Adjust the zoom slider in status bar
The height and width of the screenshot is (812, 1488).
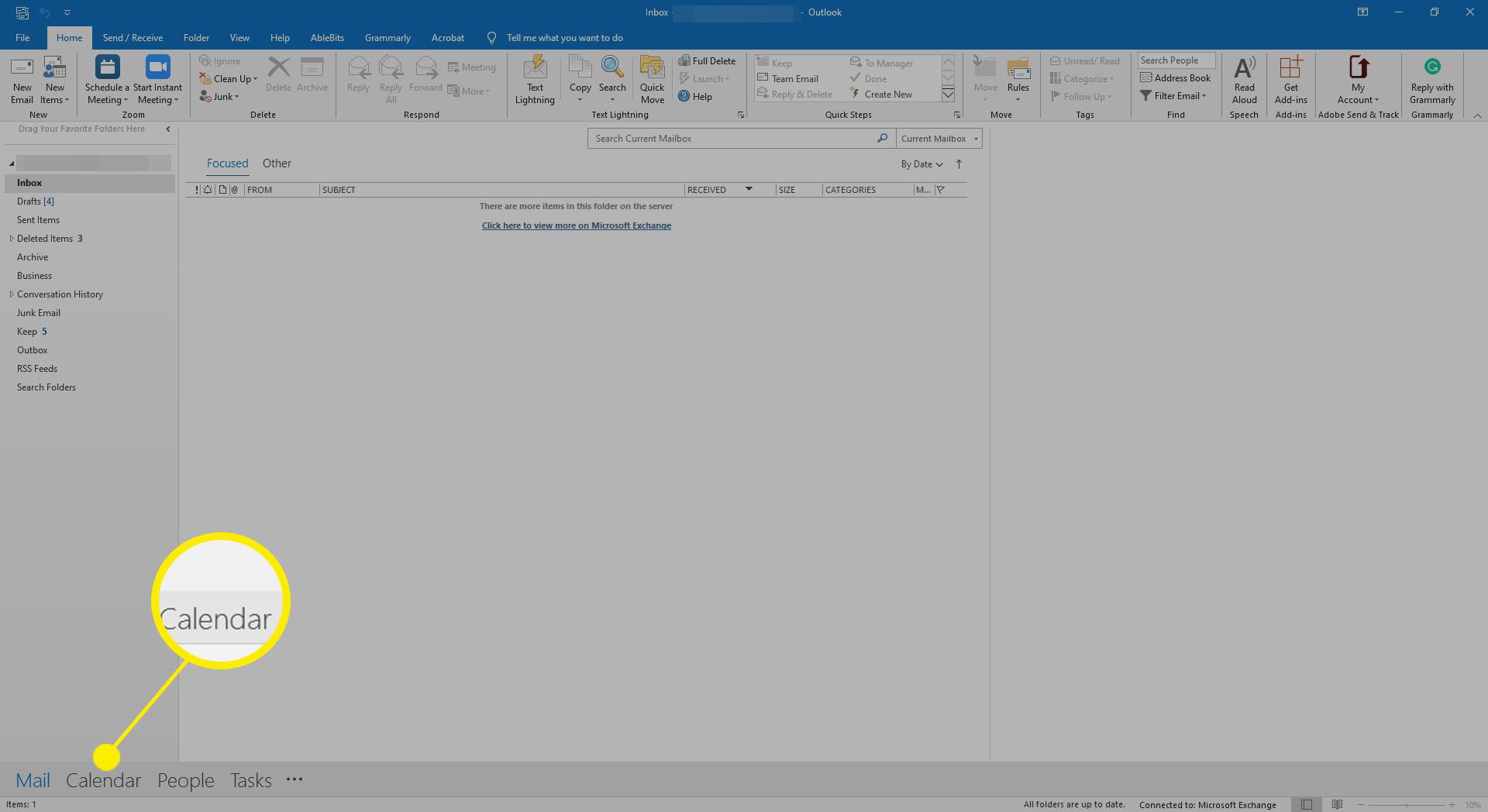coord(1407,805)
